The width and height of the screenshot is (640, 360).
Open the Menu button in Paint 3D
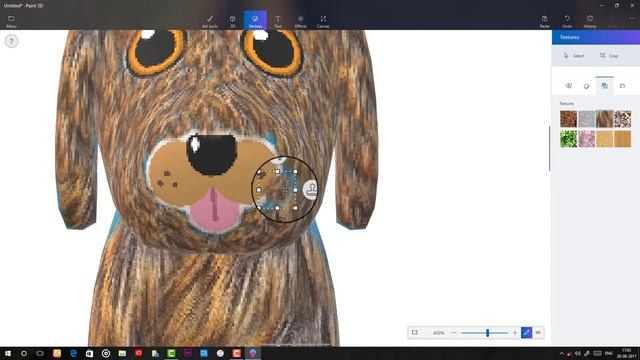click(x=11, y=21)
